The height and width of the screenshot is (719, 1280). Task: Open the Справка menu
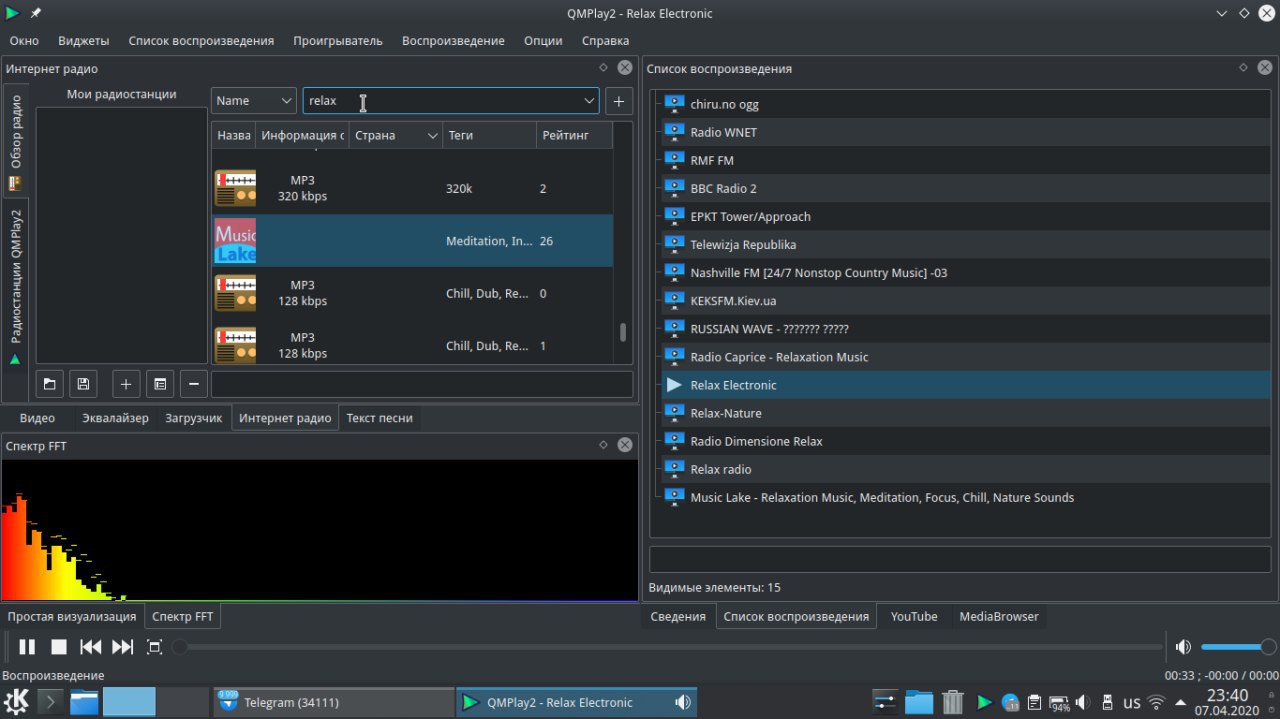[605, 41]
